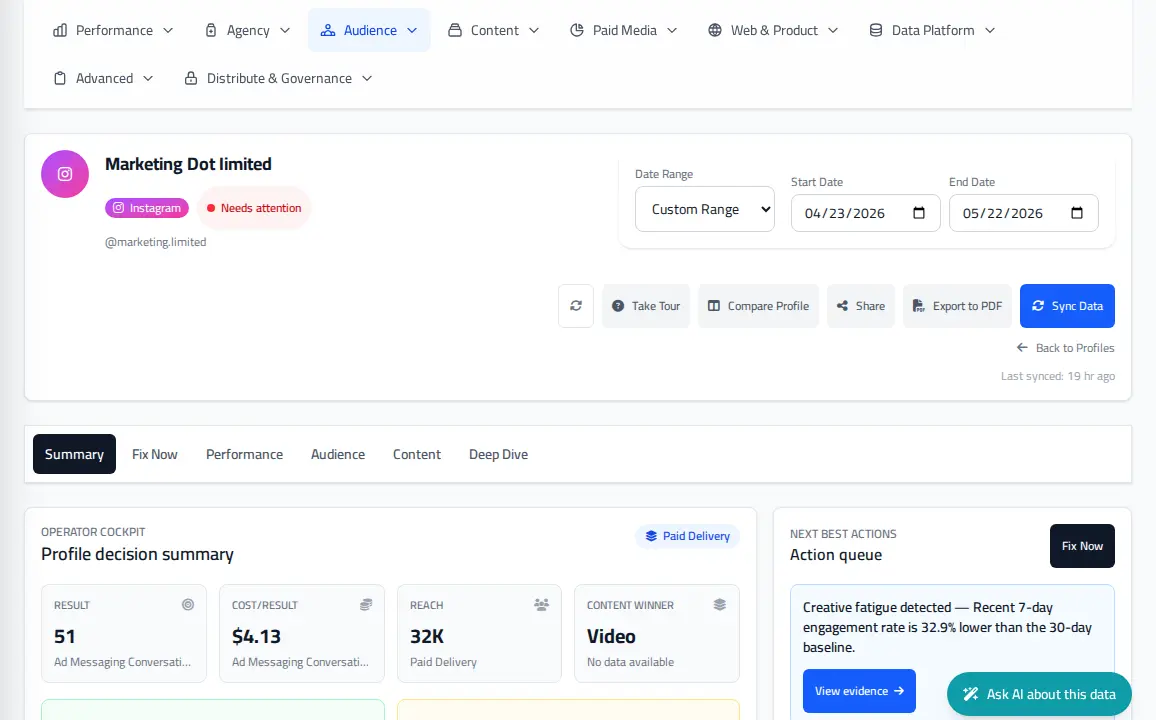Click the people icon on the Reach card
This screenshot has height=720, width=1156.
coord(542,604)
